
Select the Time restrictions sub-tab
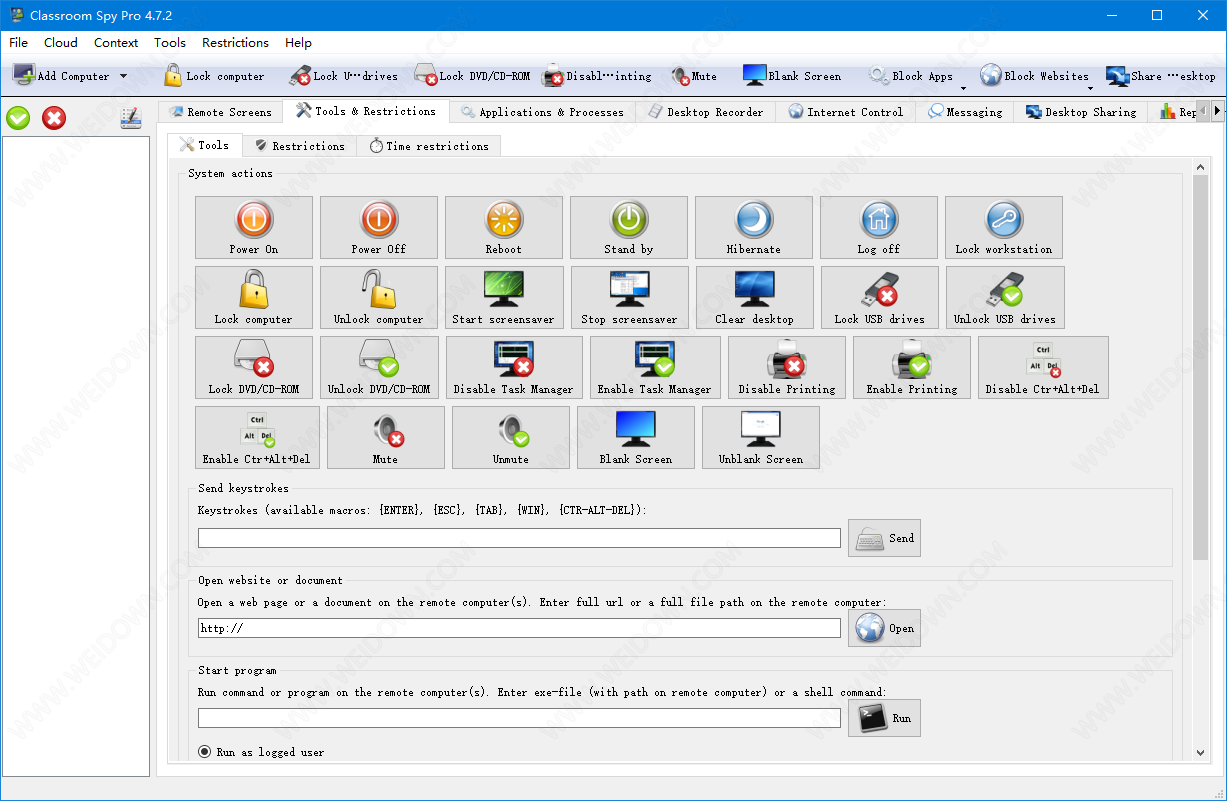pos(428,146)
